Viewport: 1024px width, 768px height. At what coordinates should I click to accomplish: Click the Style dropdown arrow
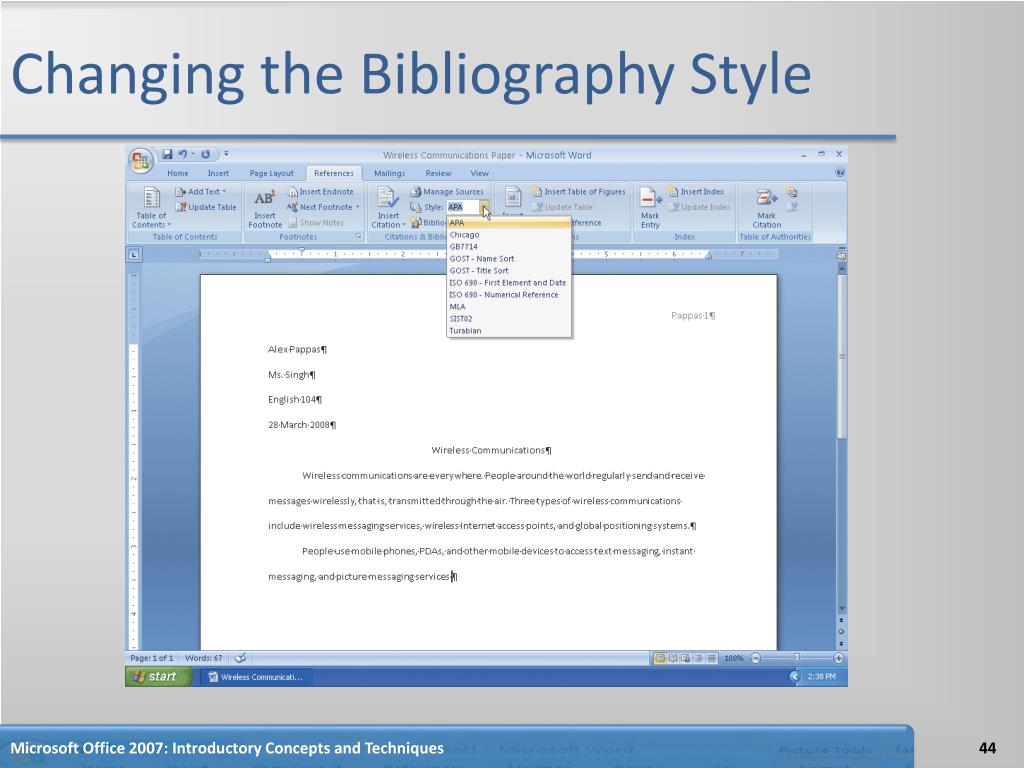pyautogui.click(x=485, y=207)
